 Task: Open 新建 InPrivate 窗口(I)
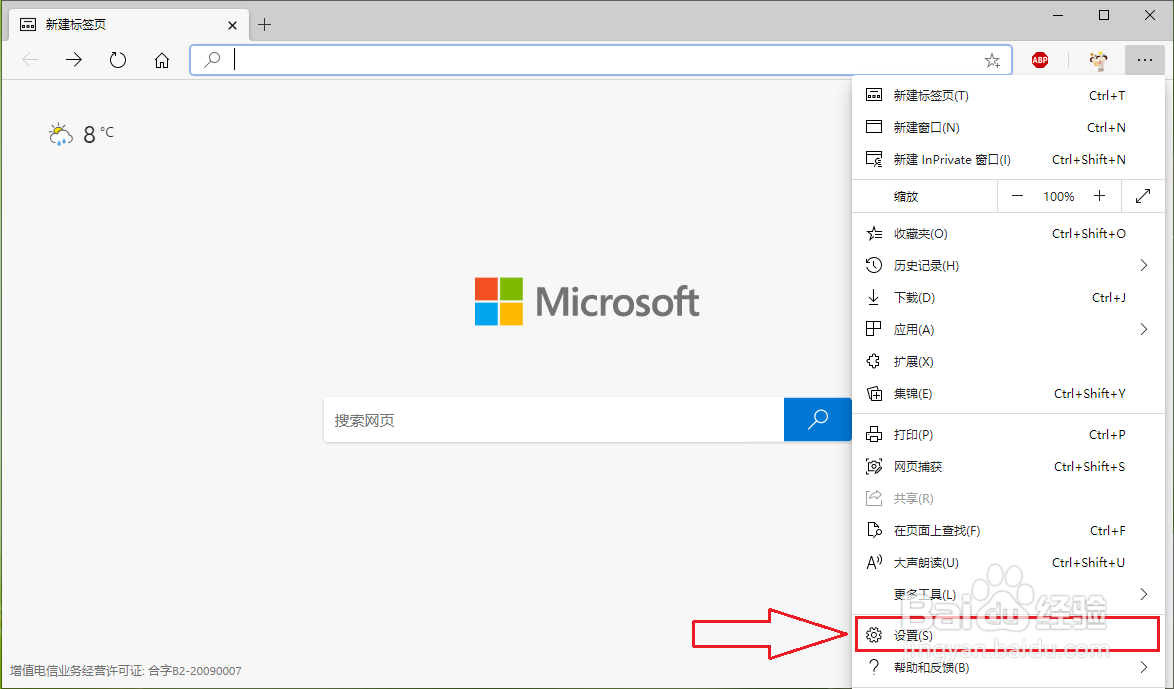[1009, 160]
